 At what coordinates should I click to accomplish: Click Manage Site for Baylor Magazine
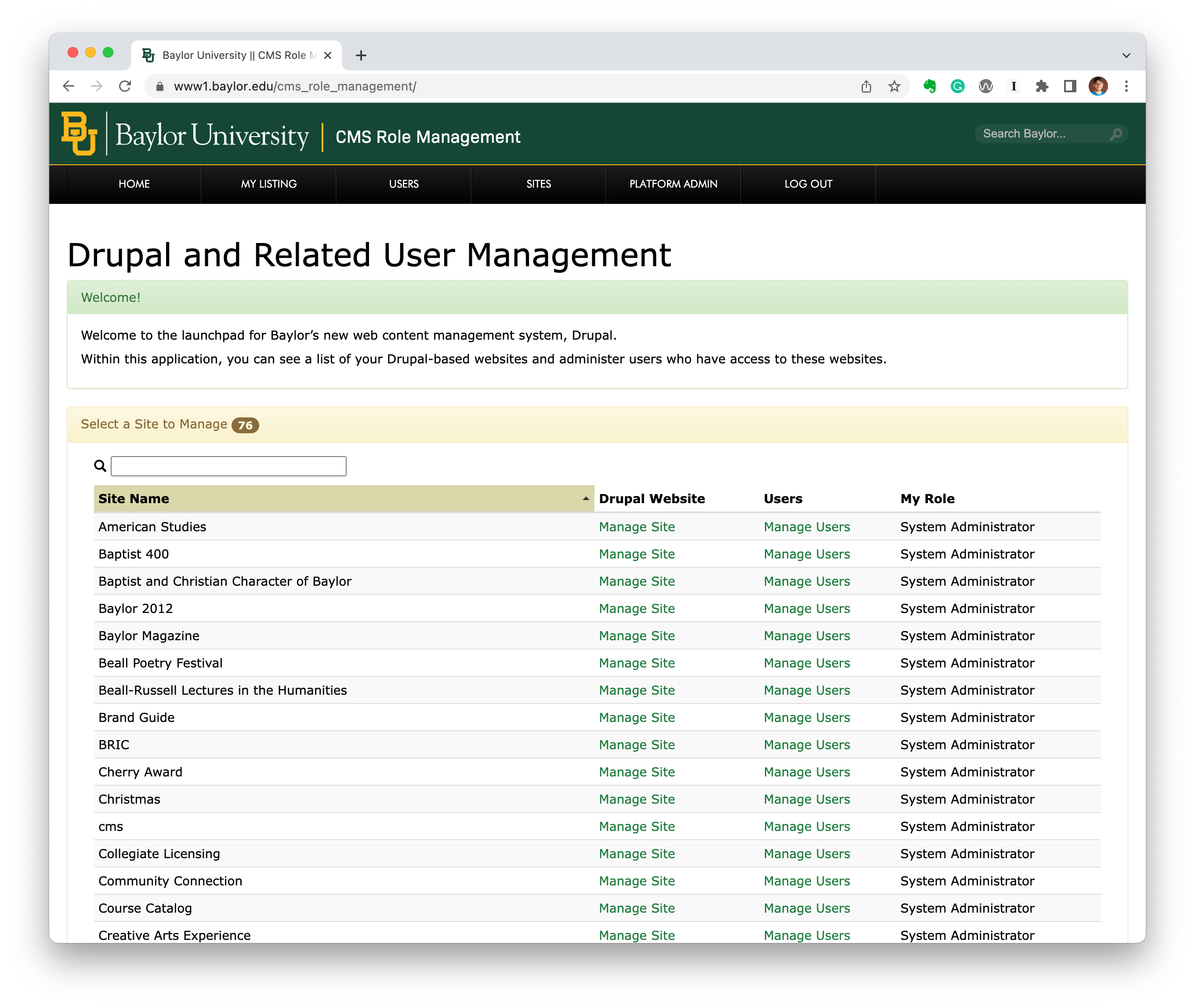coord(636,635)
